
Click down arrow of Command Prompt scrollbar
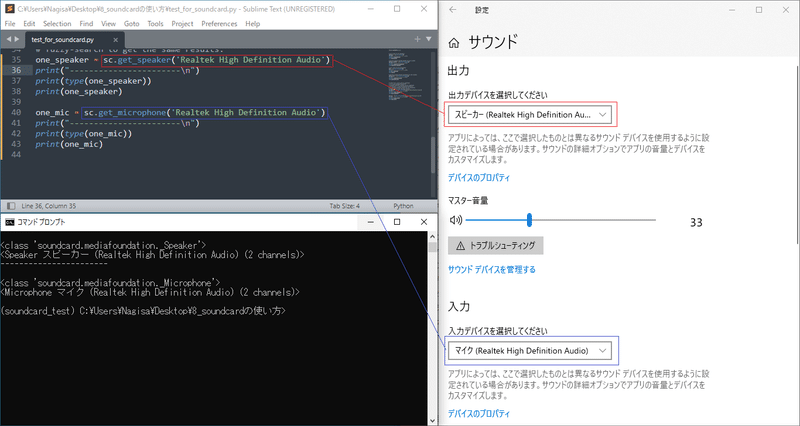click(432, 421)
